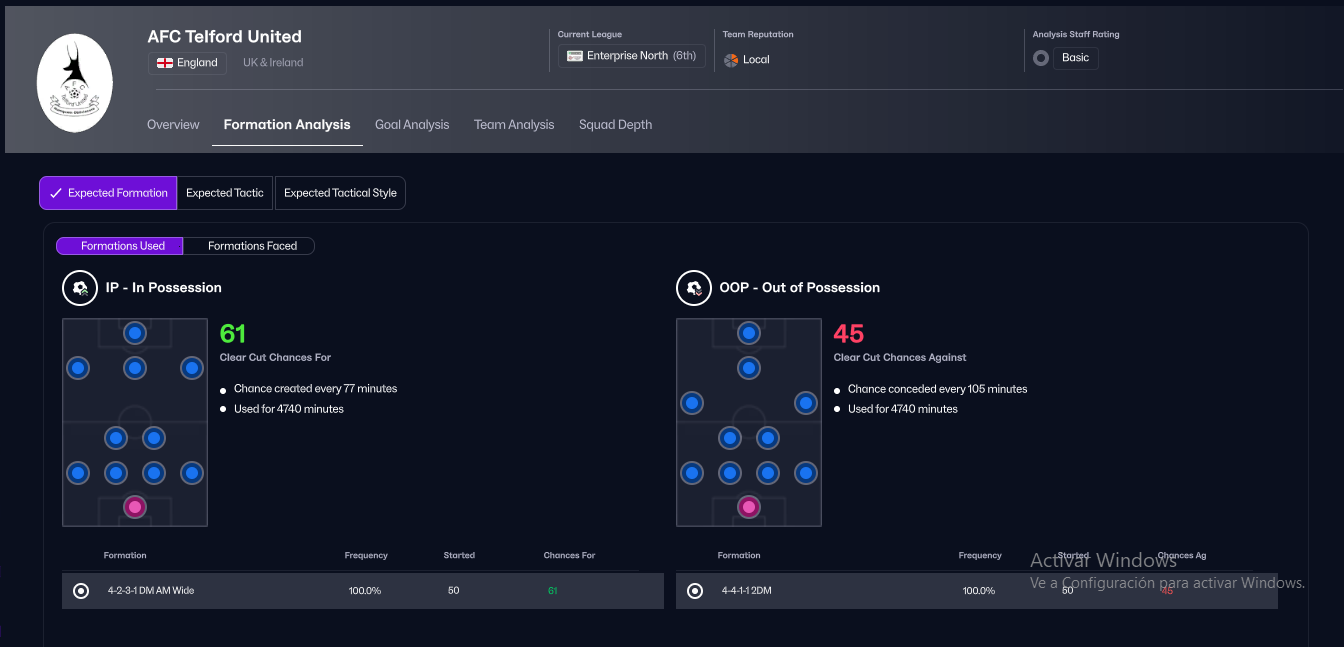Select the lone striker in OOP formation
Screen dimensions: 1344x647
pos(749,333)
